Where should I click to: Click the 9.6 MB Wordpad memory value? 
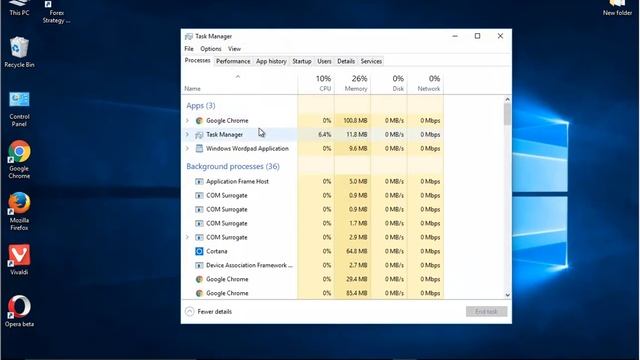tap(358, 149)
